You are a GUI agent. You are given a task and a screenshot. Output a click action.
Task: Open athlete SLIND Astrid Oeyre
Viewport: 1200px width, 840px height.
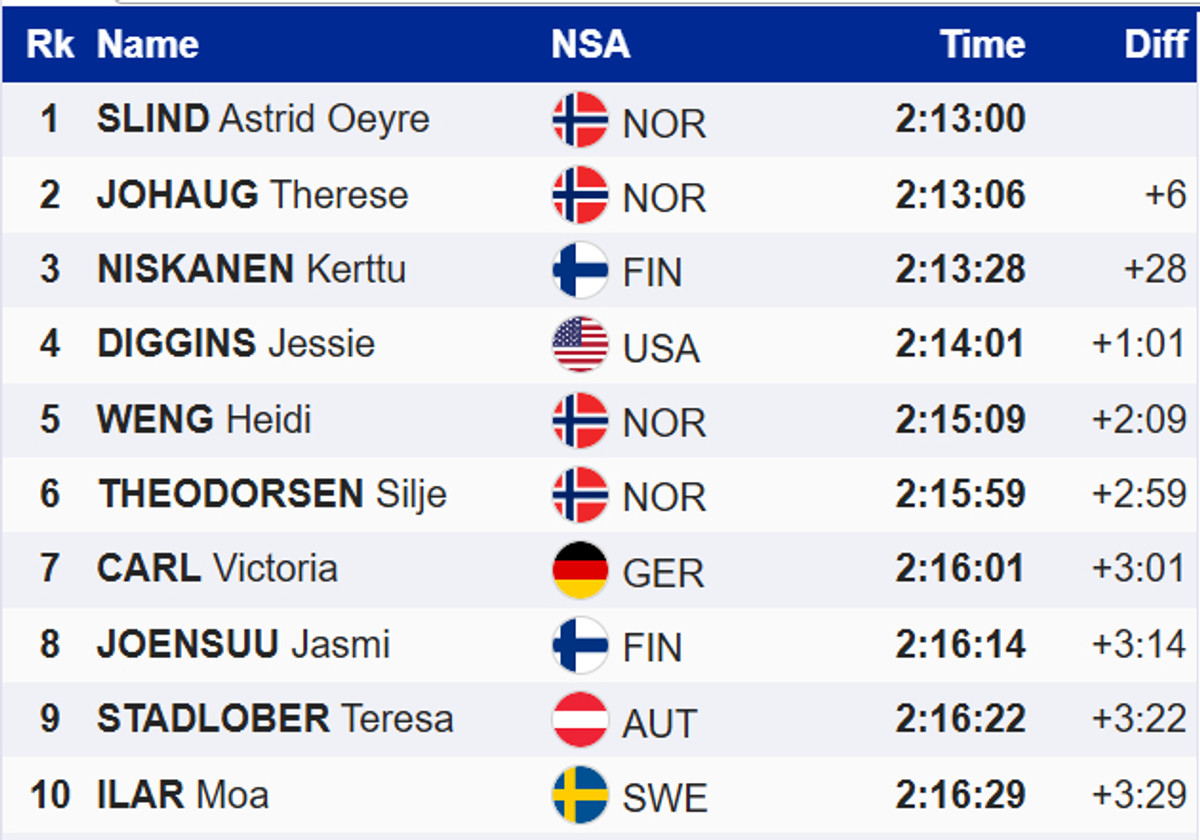coord(263,119)
